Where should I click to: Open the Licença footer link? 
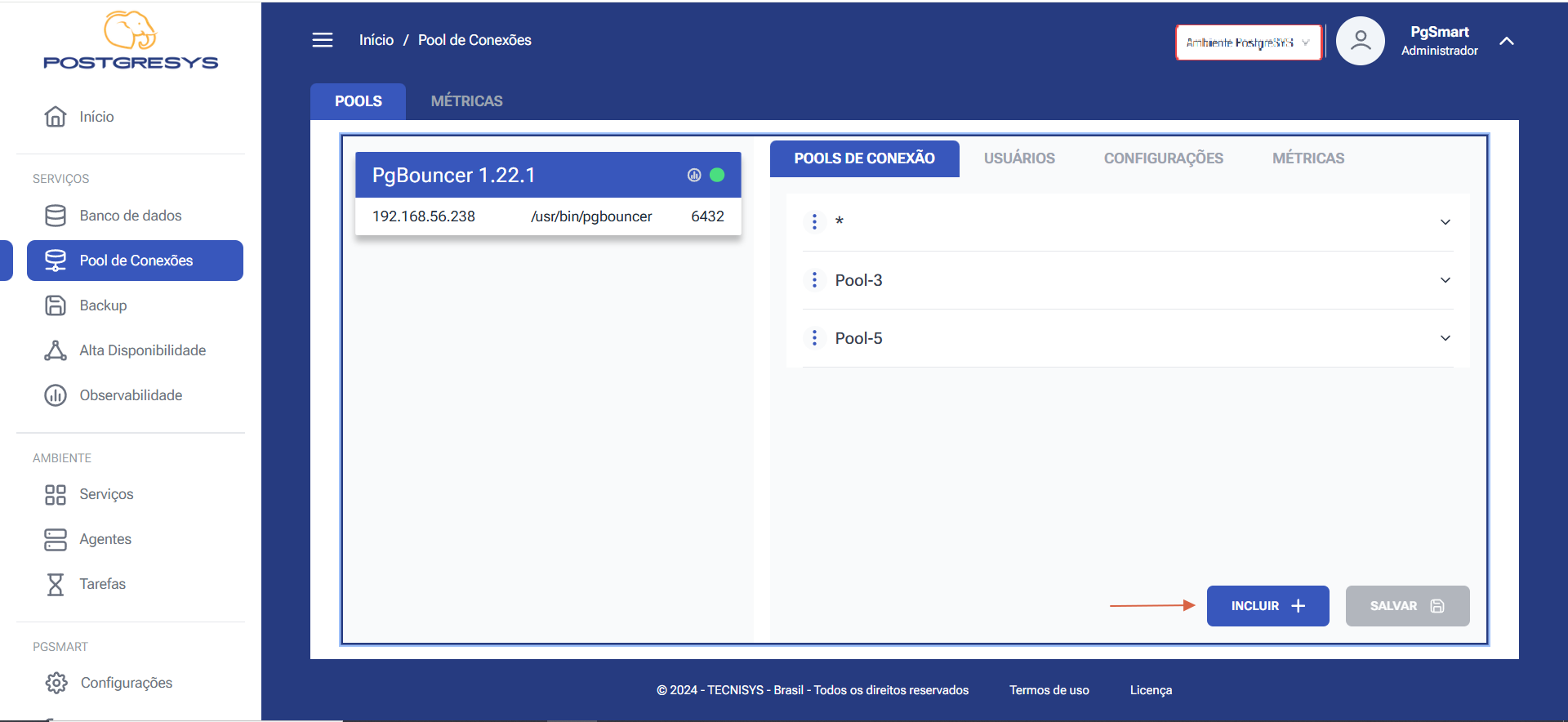pos(1151,690)
